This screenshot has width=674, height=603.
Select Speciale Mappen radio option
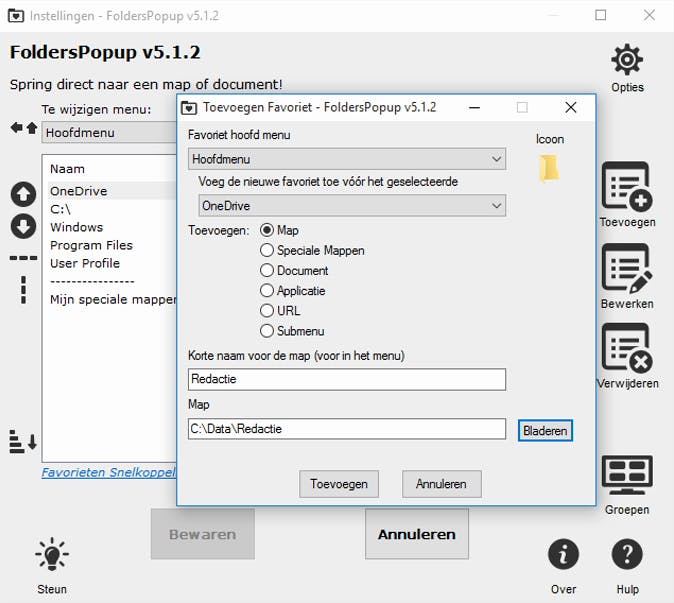click(312, 251)
